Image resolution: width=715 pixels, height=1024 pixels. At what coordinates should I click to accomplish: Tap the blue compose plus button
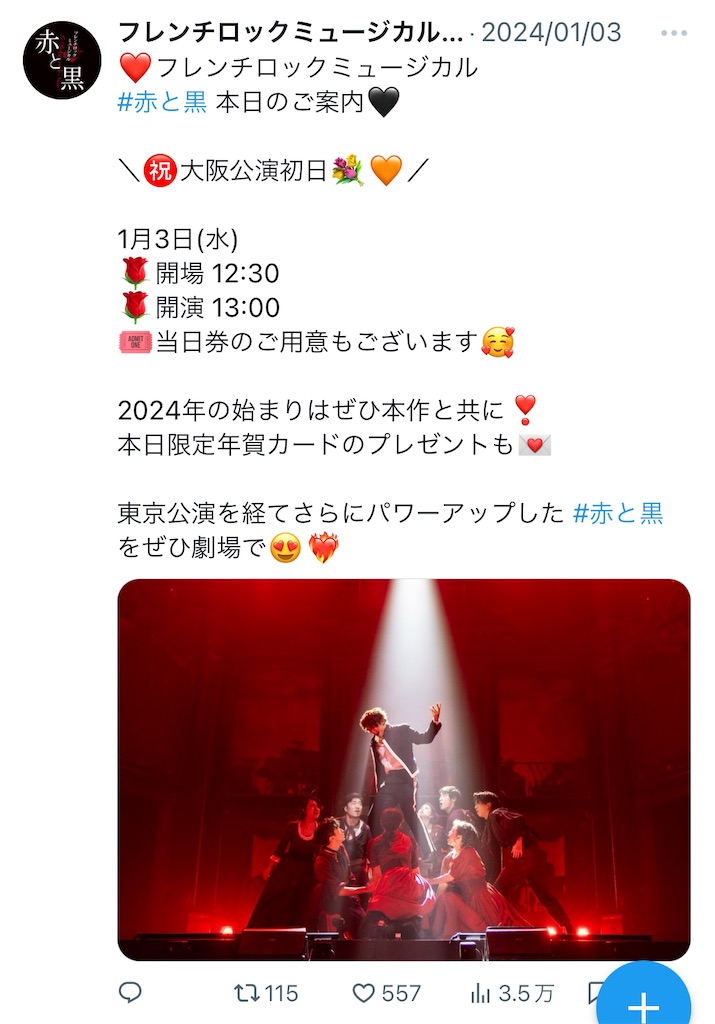(643, 999)
